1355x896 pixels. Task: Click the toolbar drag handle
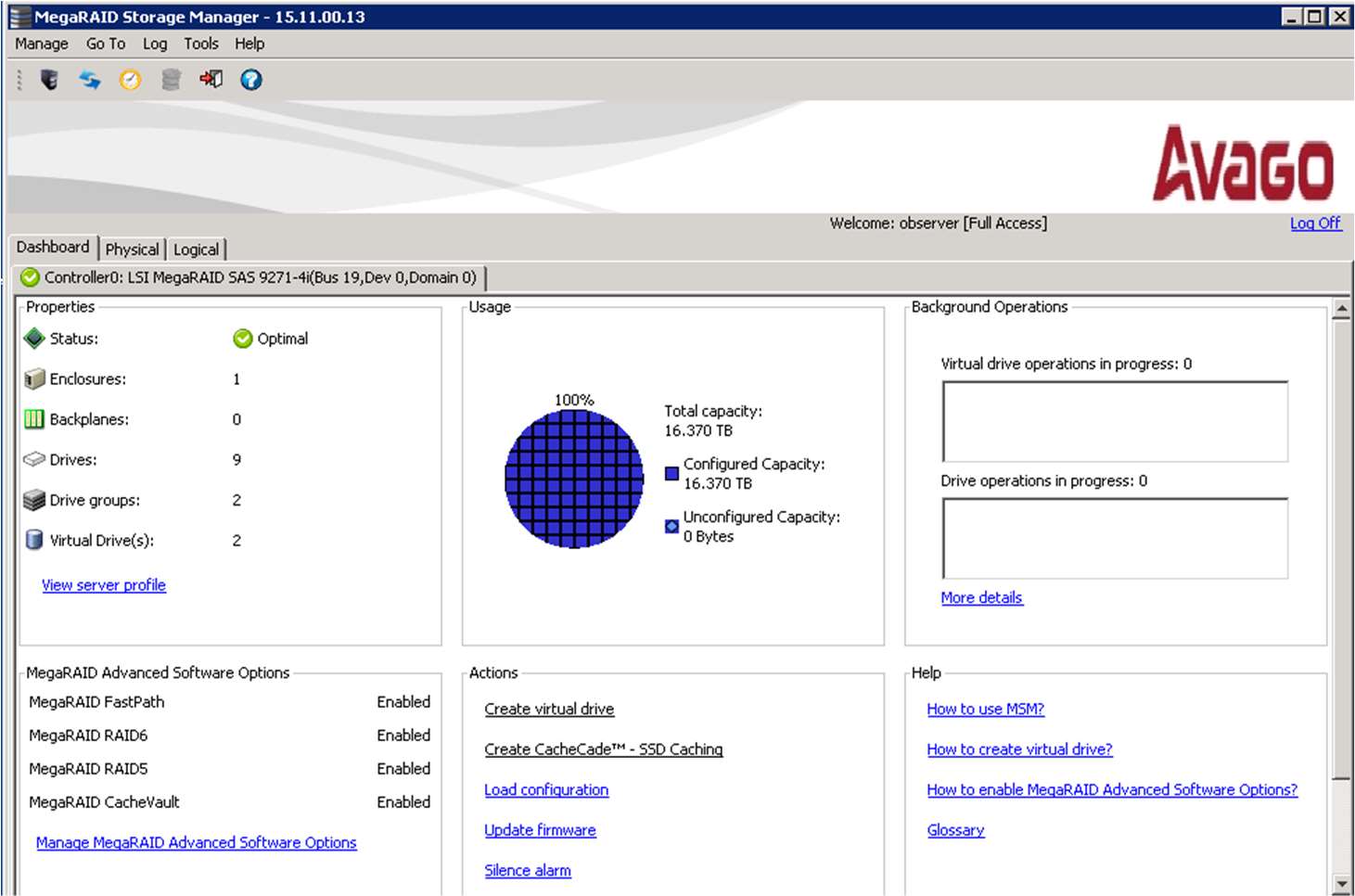[x=19, y=80]
